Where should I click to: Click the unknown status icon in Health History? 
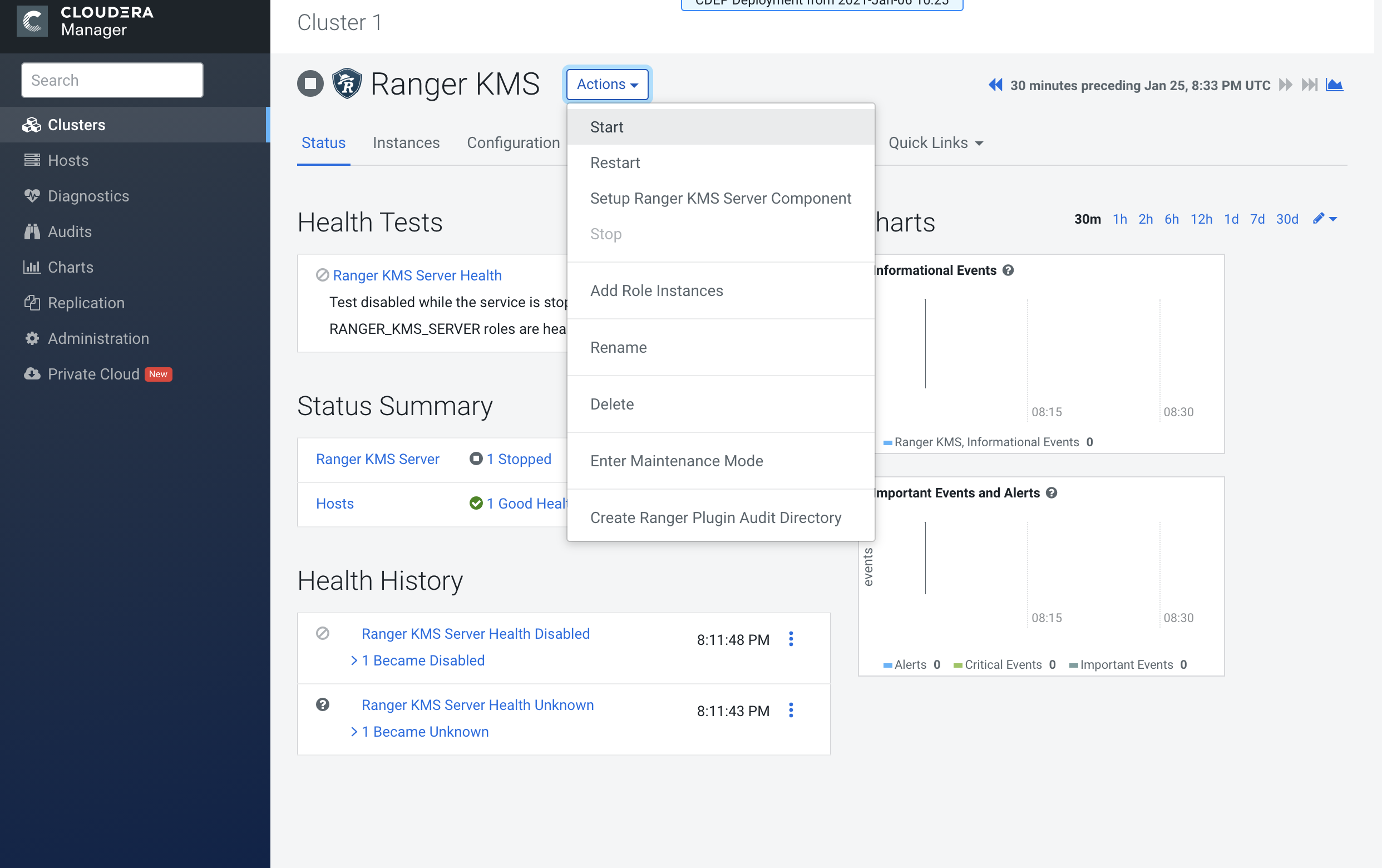(x=323, y=704)
